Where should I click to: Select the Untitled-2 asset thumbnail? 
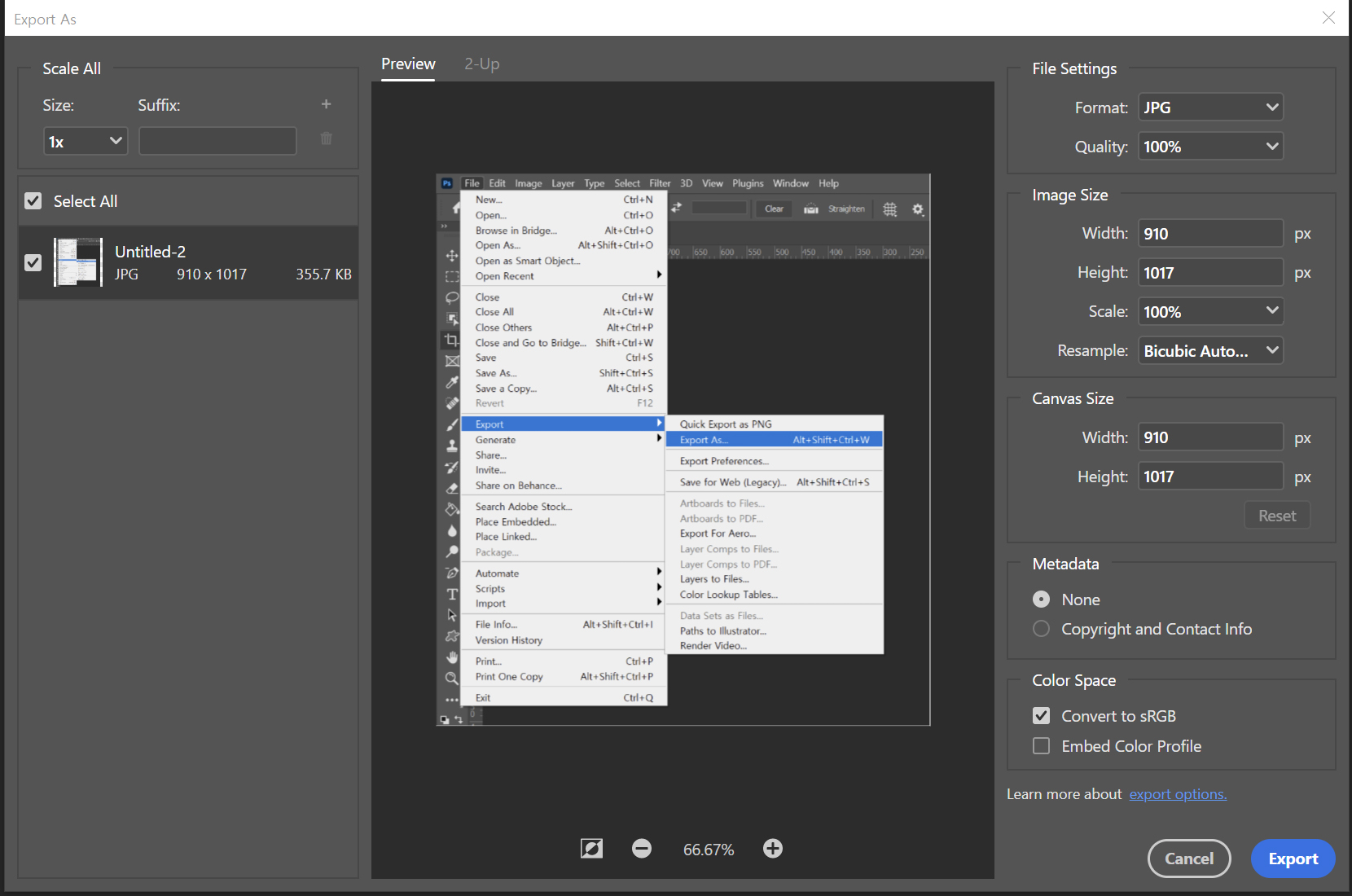coord(78,262)
